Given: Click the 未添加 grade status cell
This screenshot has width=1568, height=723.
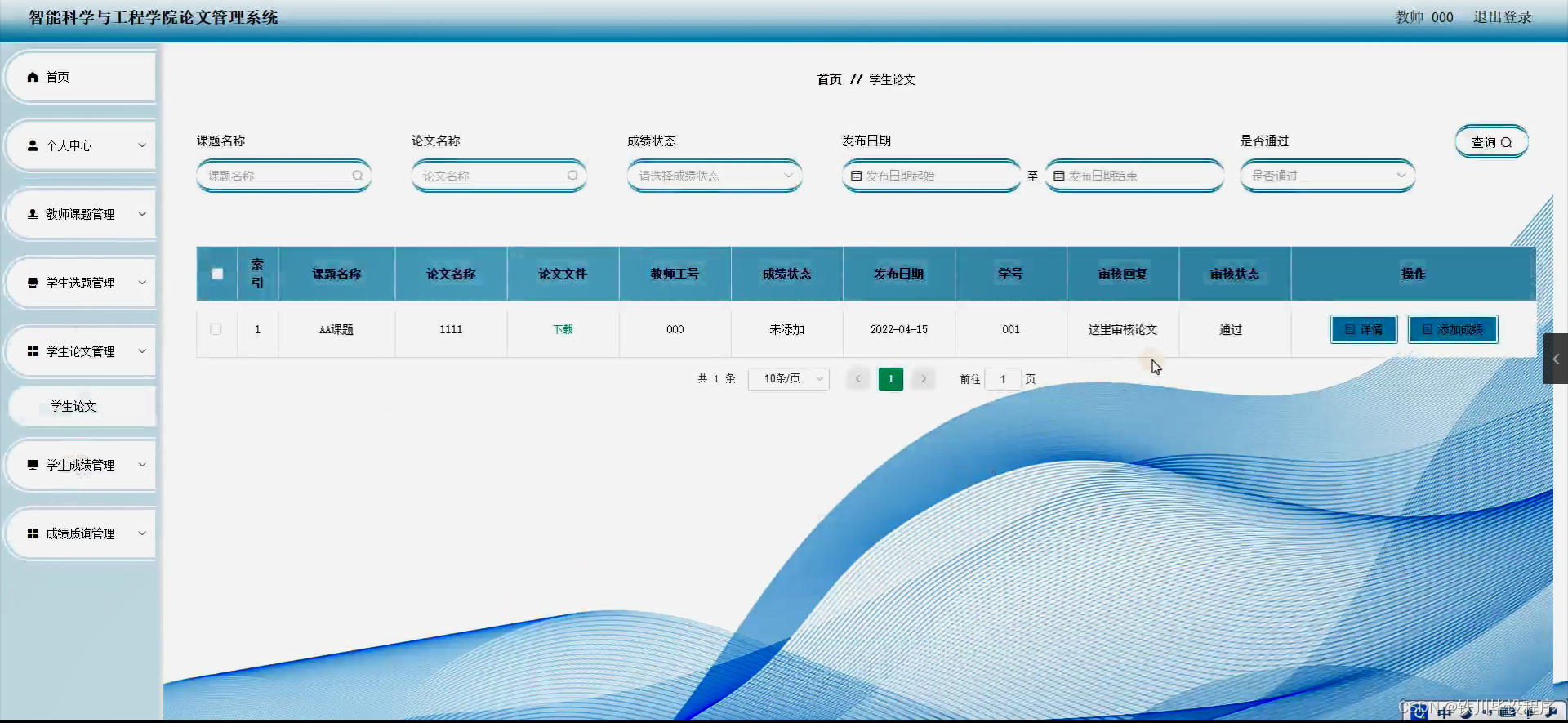Looking at the screenshot, I should pos(786,329).
